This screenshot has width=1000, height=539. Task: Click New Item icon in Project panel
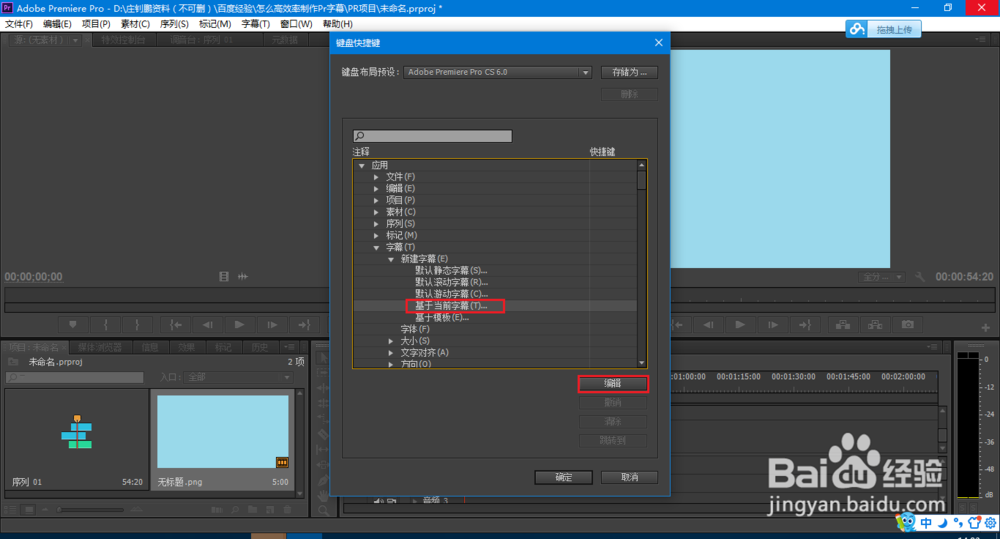pos(270,510)
